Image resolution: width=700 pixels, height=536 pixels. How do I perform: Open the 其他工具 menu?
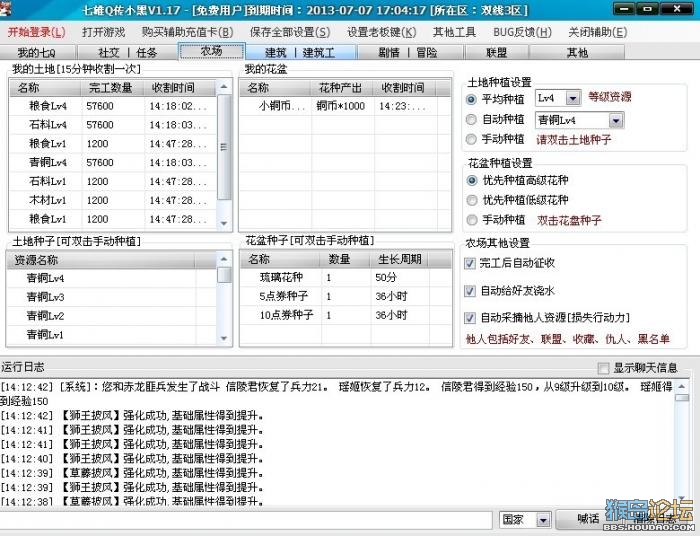click(x=454, y=32)
